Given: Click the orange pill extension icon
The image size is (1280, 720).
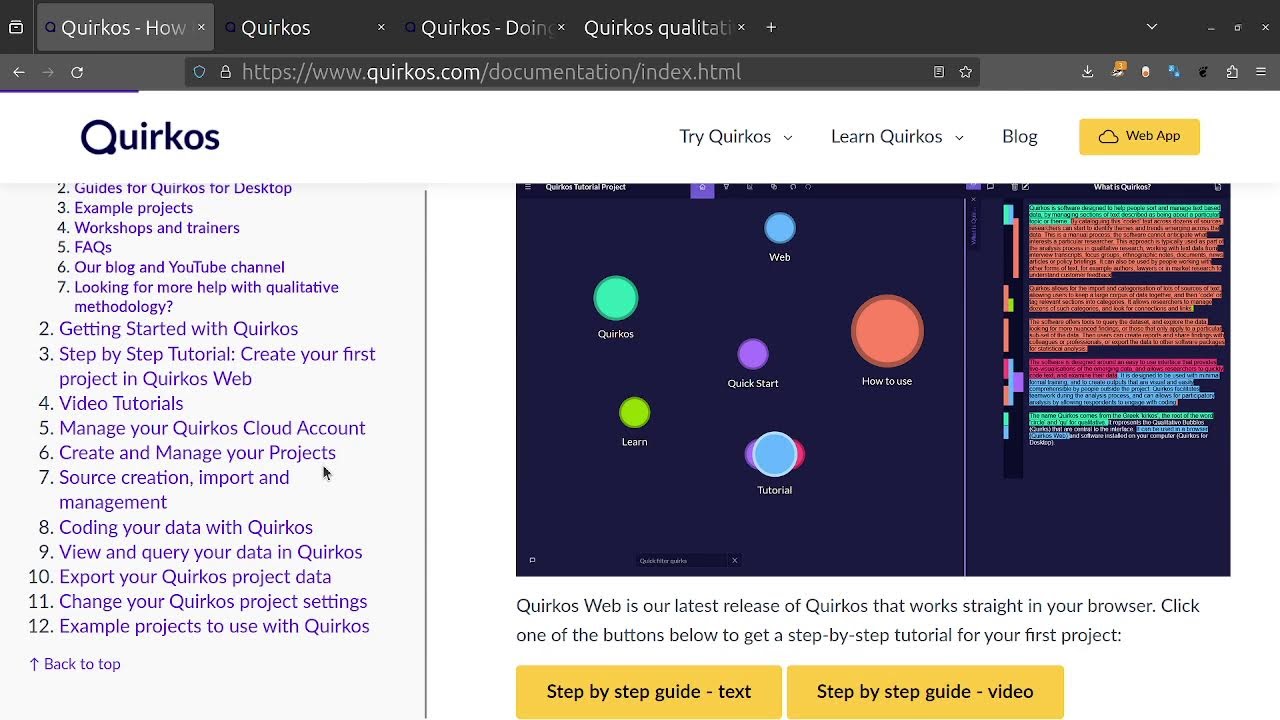Looking at the screenshot, I should click(1146, 72).
